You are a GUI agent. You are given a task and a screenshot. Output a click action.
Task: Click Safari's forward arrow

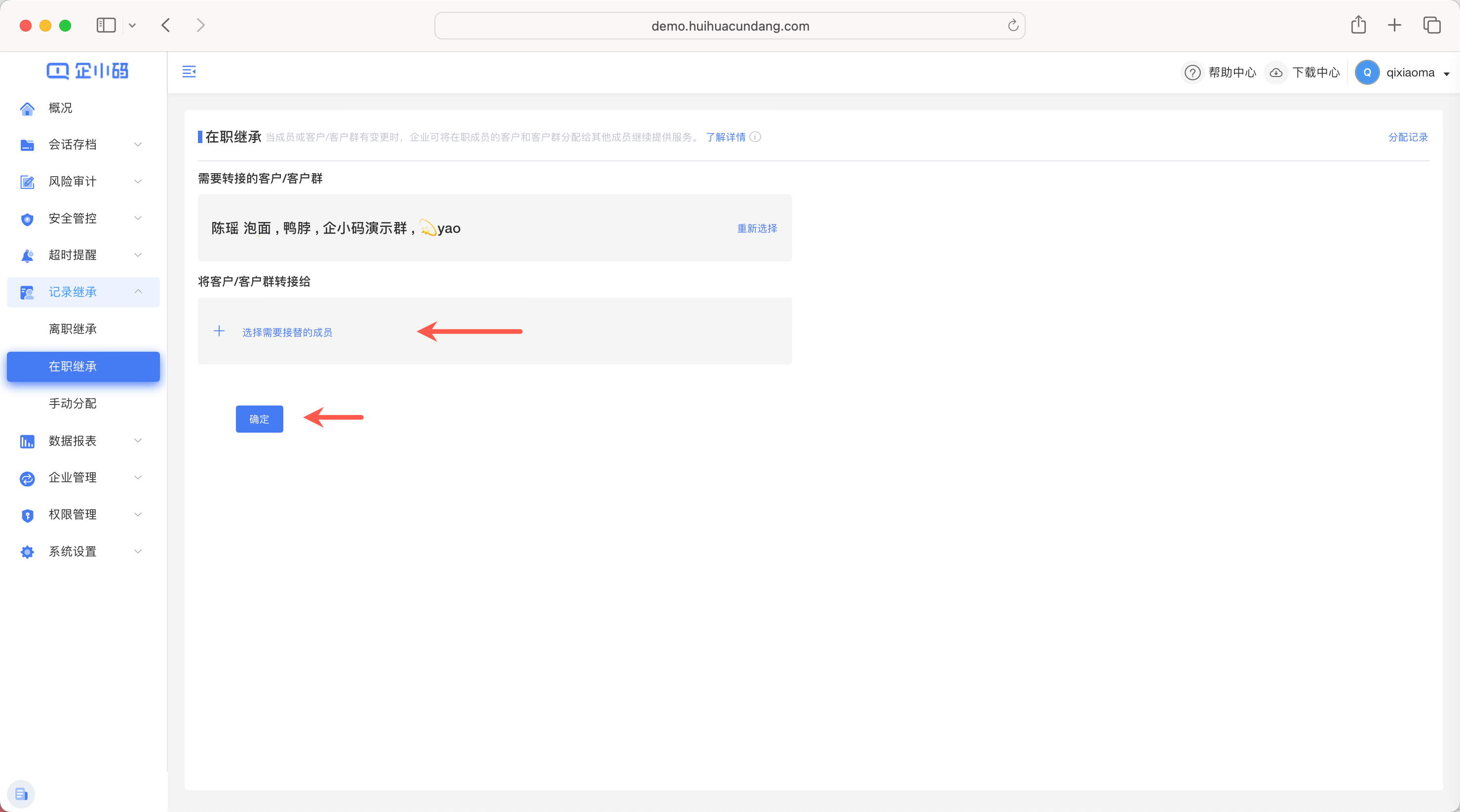200,26
